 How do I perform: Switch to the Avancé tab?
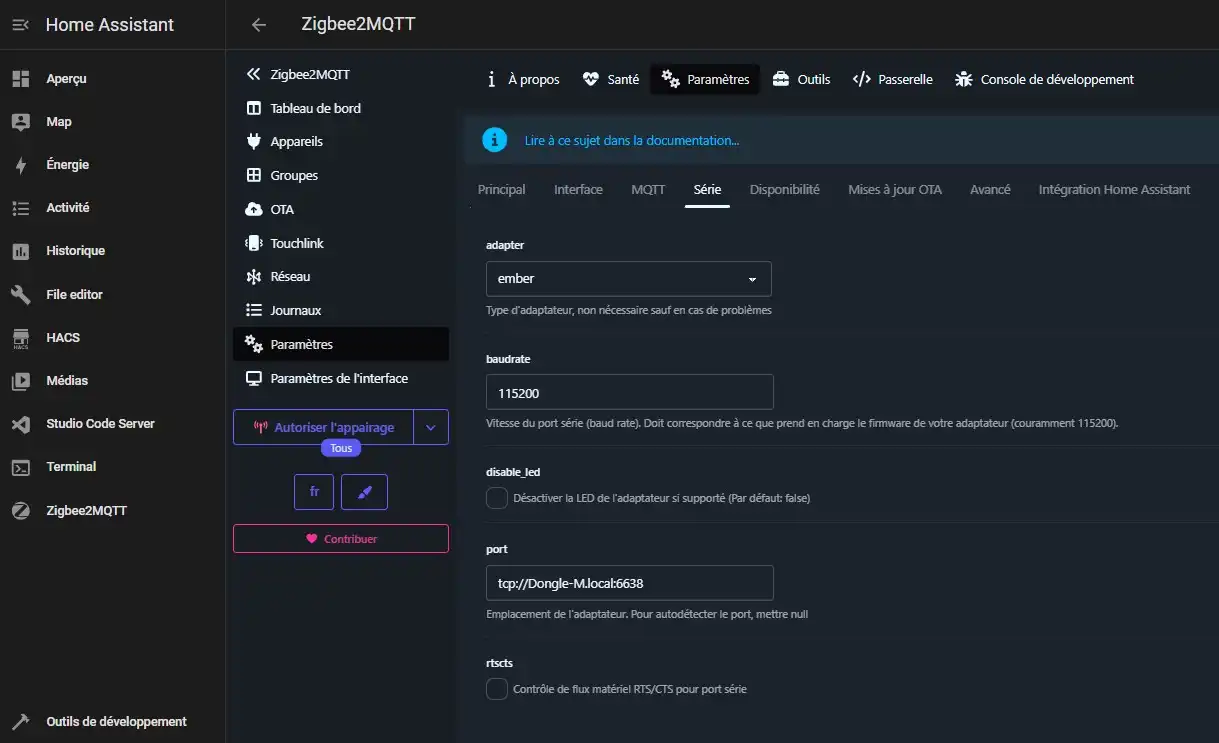990,190
